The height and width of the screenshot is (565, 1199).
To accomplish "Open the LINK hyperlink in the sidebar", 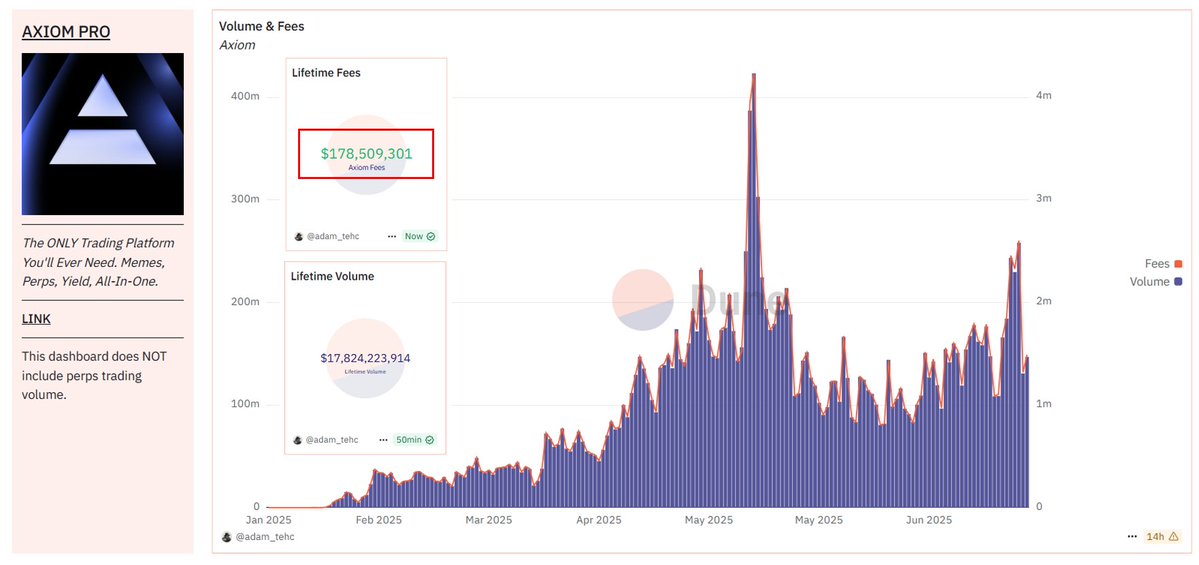I will 36,319.
